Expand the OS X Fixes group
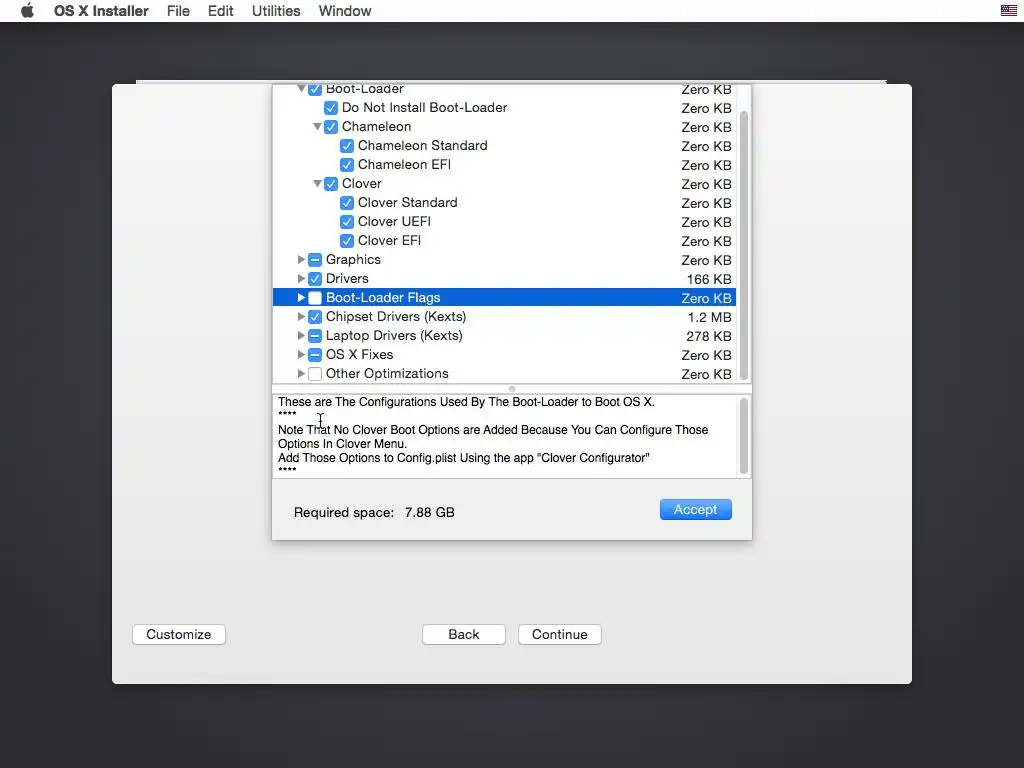This screenshot has width=1024, height=768. click(301, 354)
